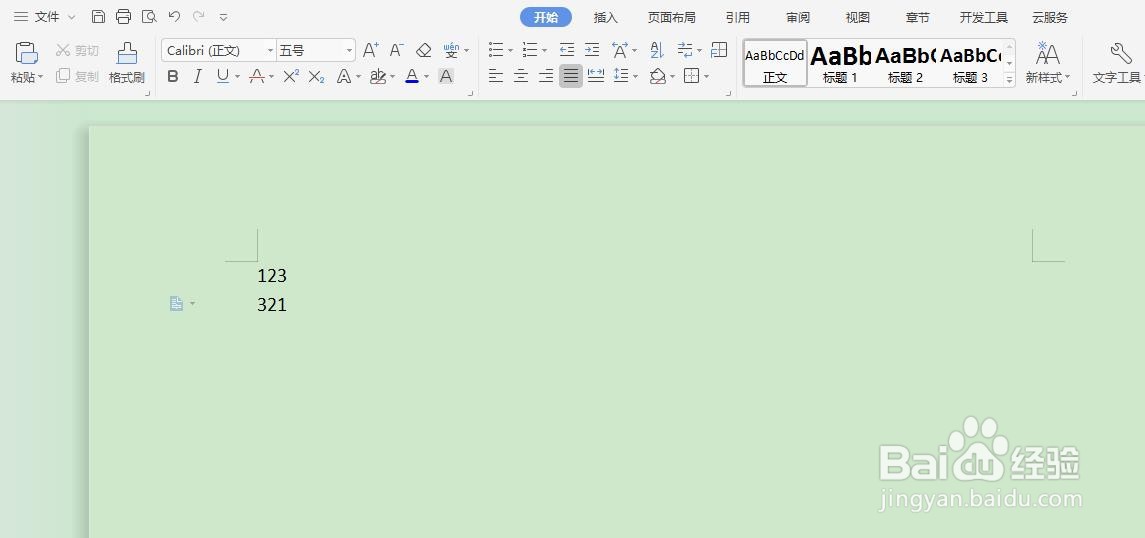Toggle italic formatting

tap(197, 76)
